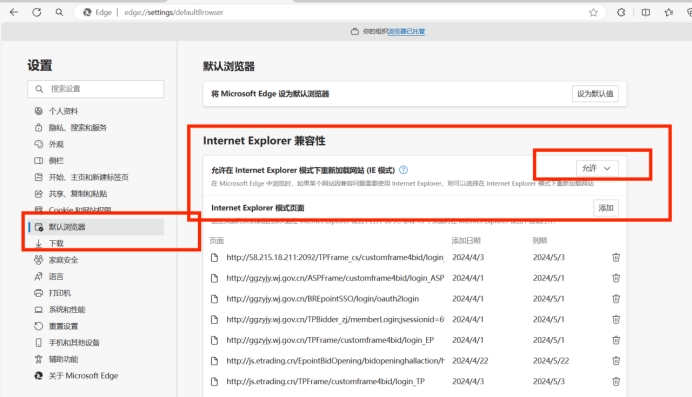Screen dimensions: 692x397
Task: Open 外观 settings section
Action: [56, 144]
